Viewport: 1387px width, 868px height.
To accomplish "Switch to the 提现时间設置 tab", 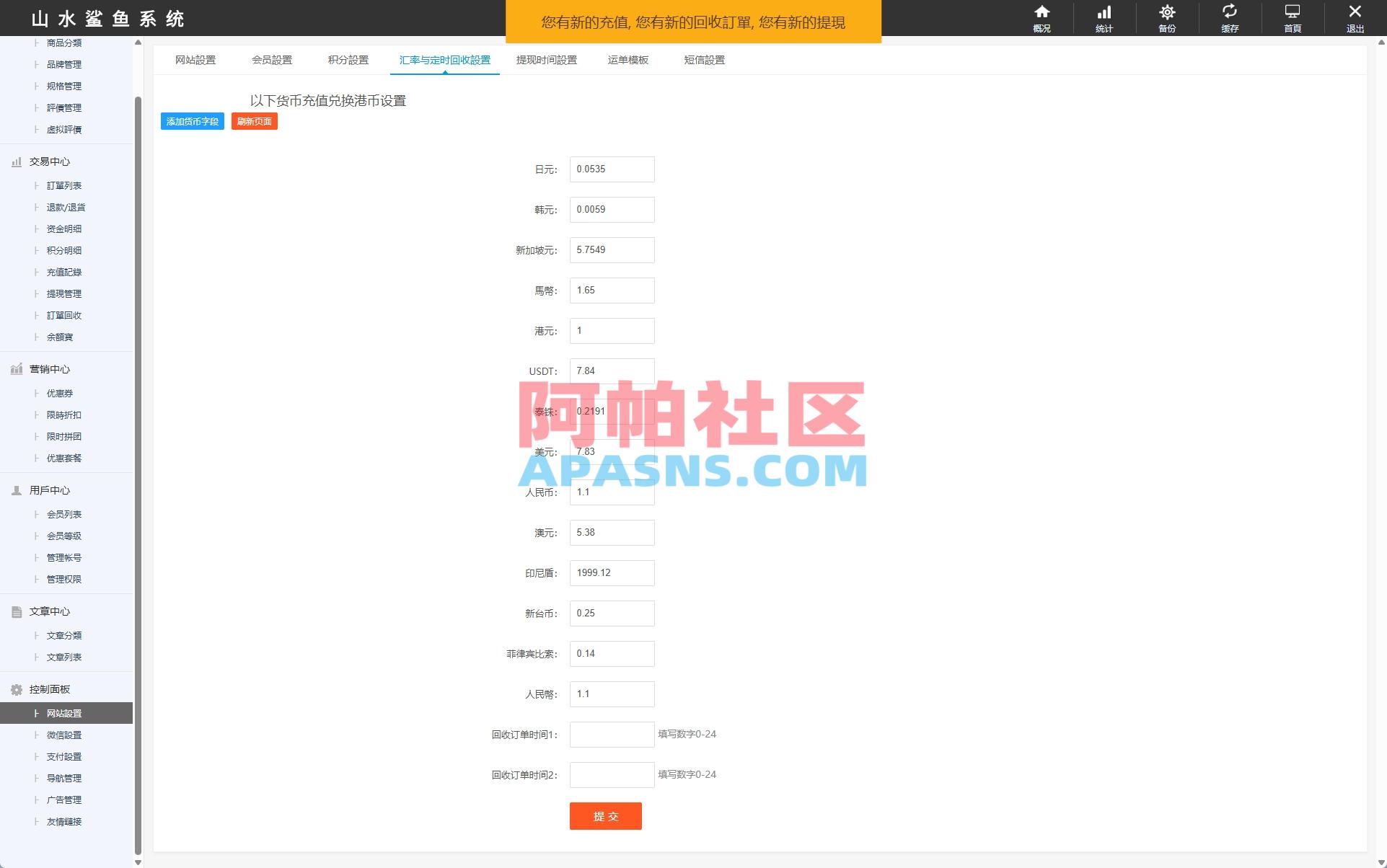I will pos(546,60).
